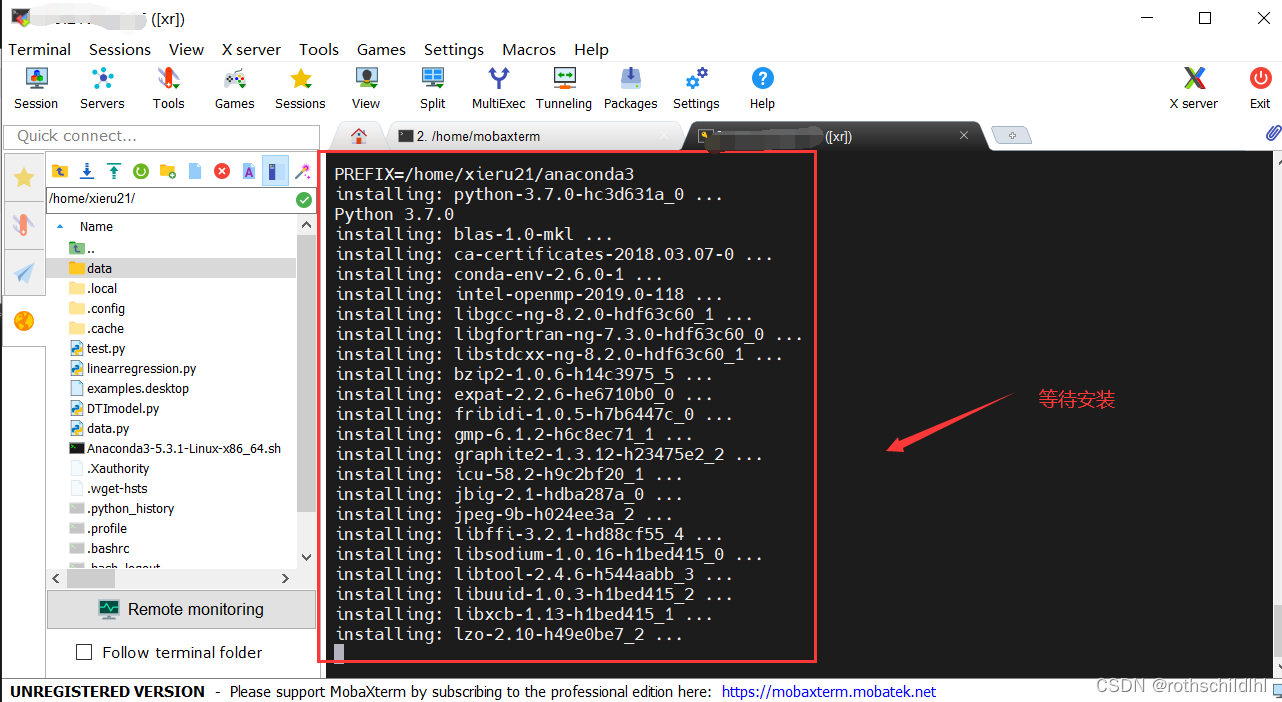The width and height of the screenshot is (1282, 702).
Task: Select the parent directory '..' entry
Action: click(x=90, y=248)
